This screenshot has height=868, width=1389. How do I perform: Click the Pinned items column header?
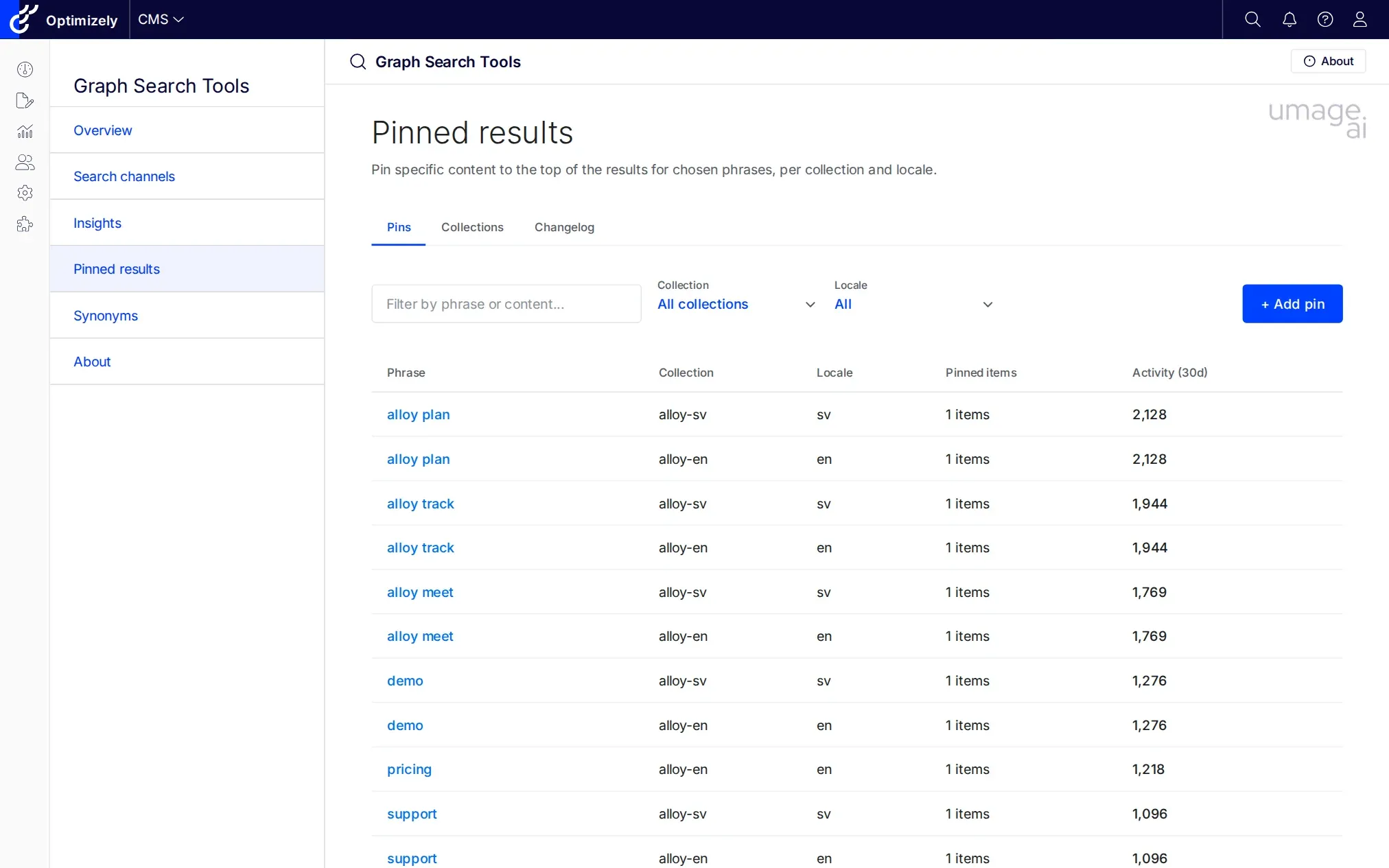click(x=981, y=373)
